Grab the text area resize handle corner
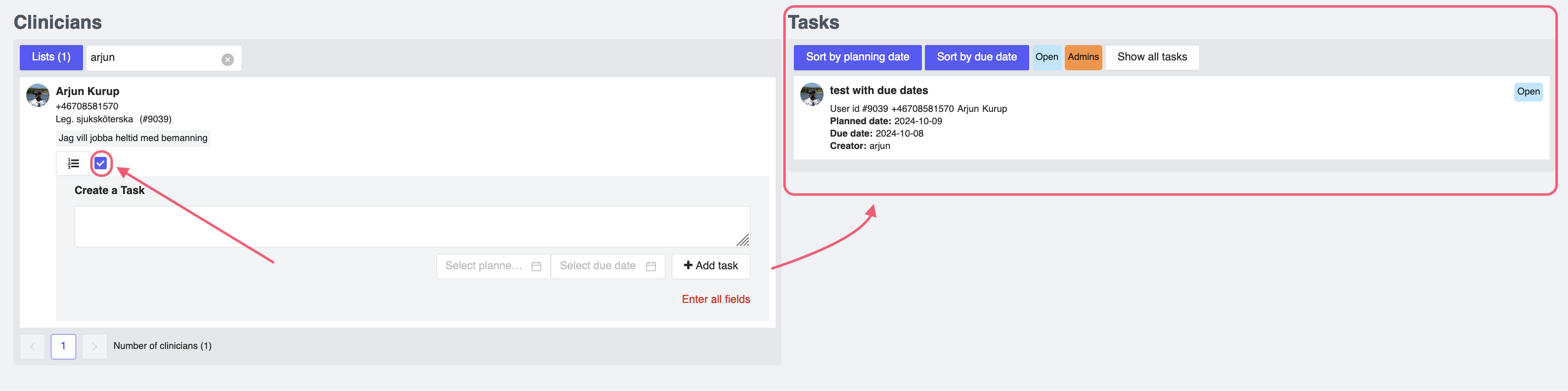The height and width of the screenshot is (391, 1568). (x=743, y=240)
